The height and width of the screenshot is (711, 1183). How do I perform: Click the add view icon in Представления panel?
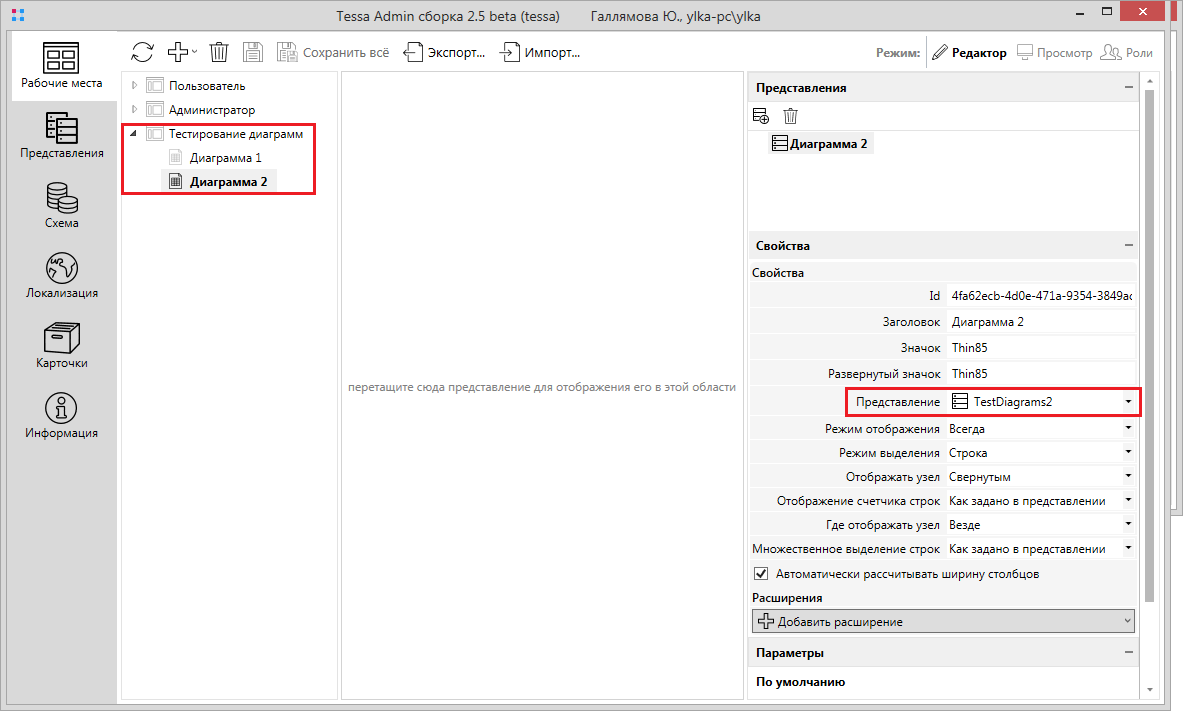(x=761, y=116)
